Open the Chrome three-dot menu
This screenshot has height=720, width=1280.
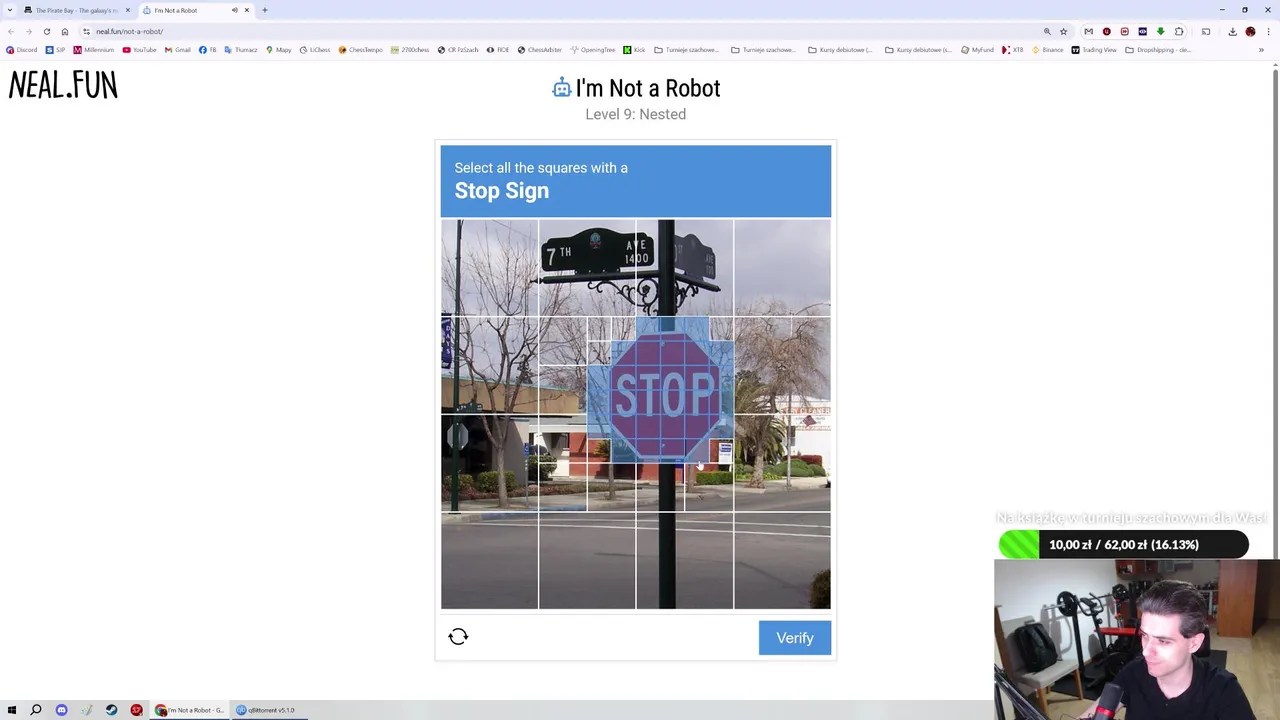pos(1268,31)
